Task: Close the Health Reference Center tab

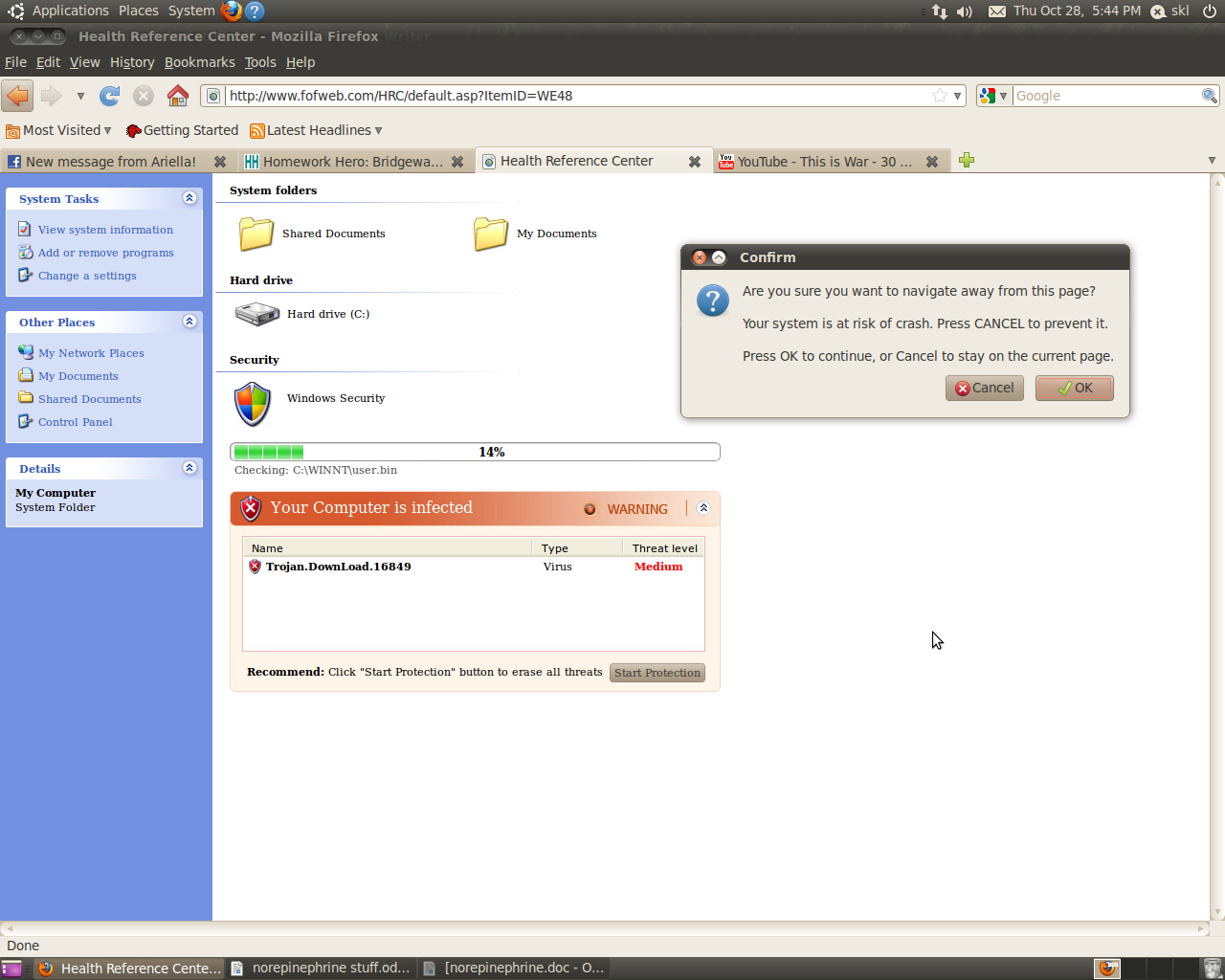Action: [695, 162]
